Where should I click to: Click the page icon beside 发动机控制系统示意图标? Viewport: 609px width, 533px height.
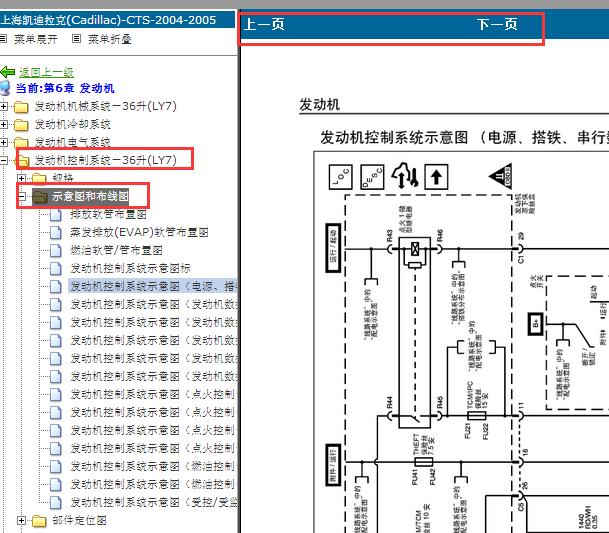[x=56, y=268]
